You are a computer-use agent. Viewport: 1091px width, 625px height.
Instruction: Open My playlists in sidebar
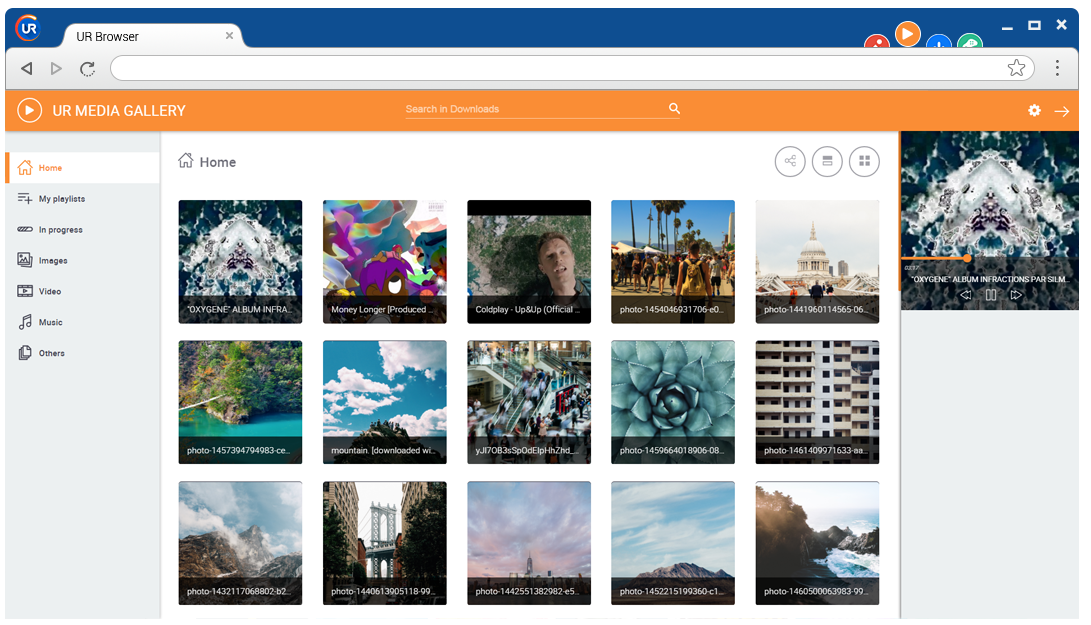coord(61,199)
